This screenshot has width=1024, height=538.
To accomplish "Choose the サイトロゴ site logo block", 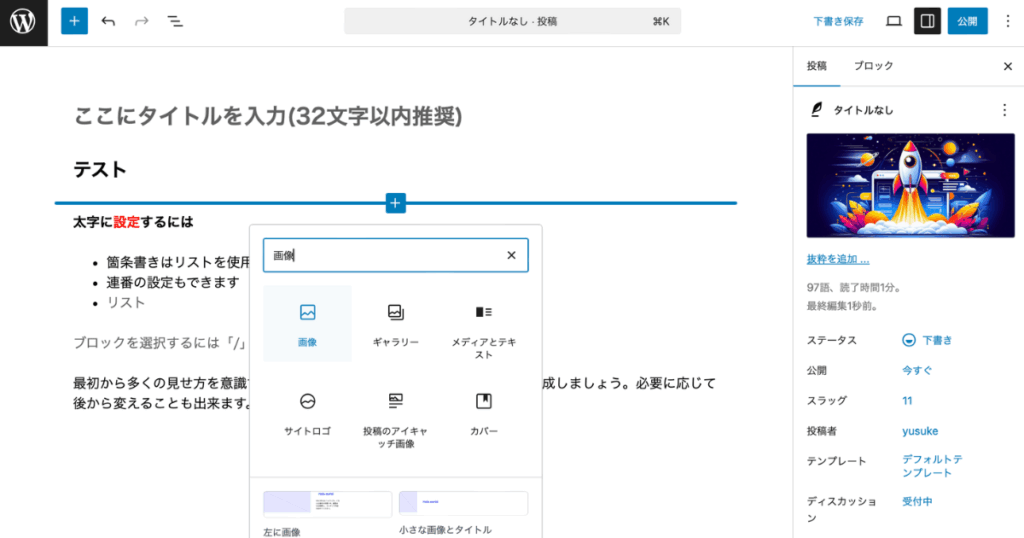I will [x=307, y=411].
